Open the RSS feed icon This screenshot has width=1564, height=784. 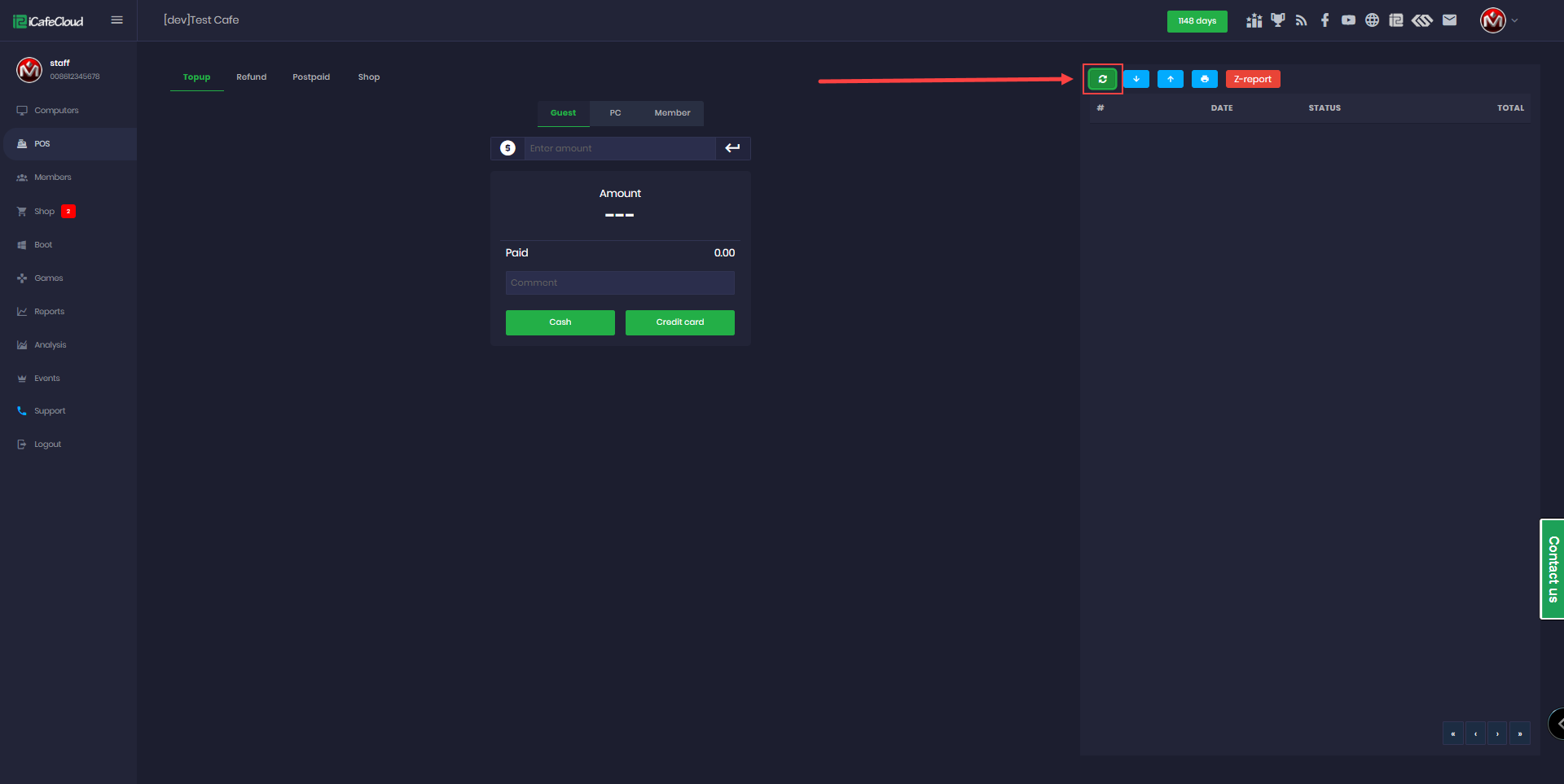tap(1302, 20)
